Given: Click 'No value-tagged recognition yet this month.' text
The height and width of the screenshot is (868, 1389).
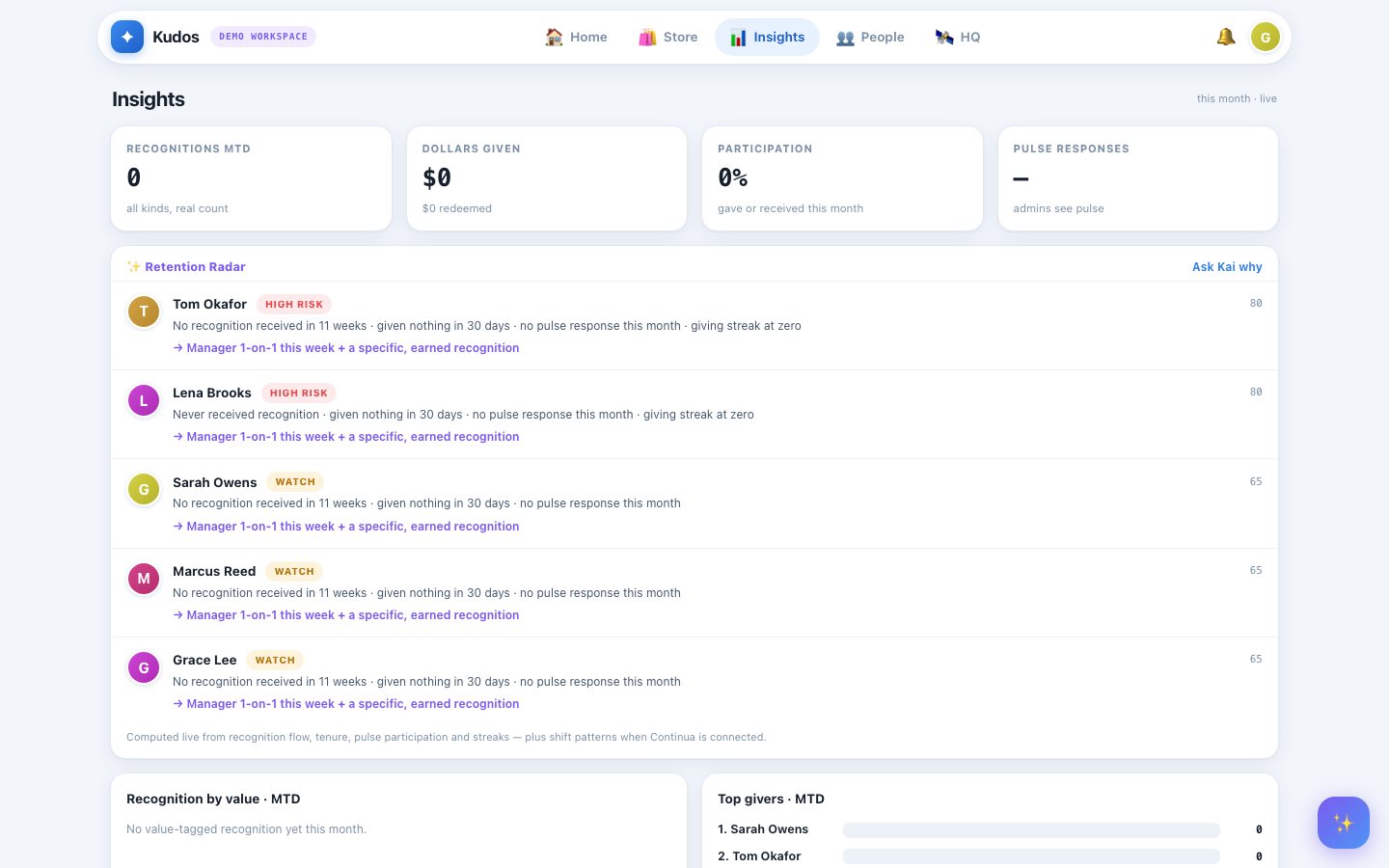Looking at the screenshot, I should coord(246,829).
